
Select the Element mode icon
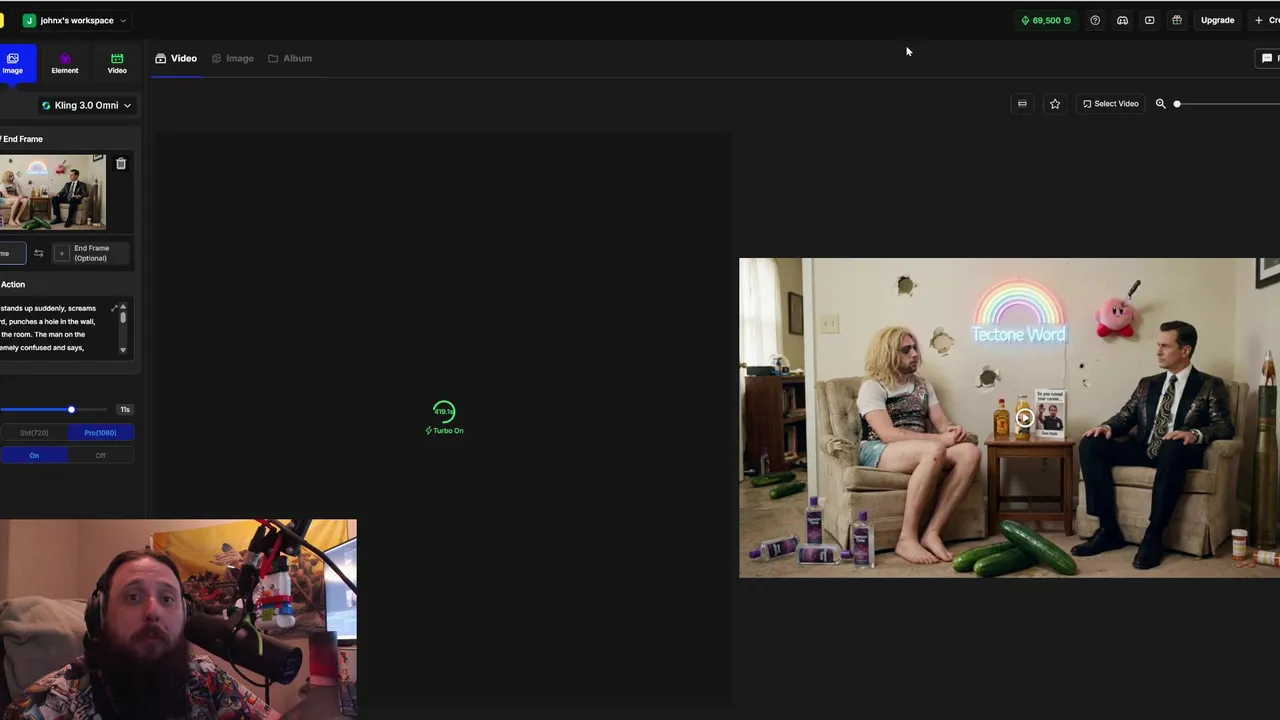65,63
